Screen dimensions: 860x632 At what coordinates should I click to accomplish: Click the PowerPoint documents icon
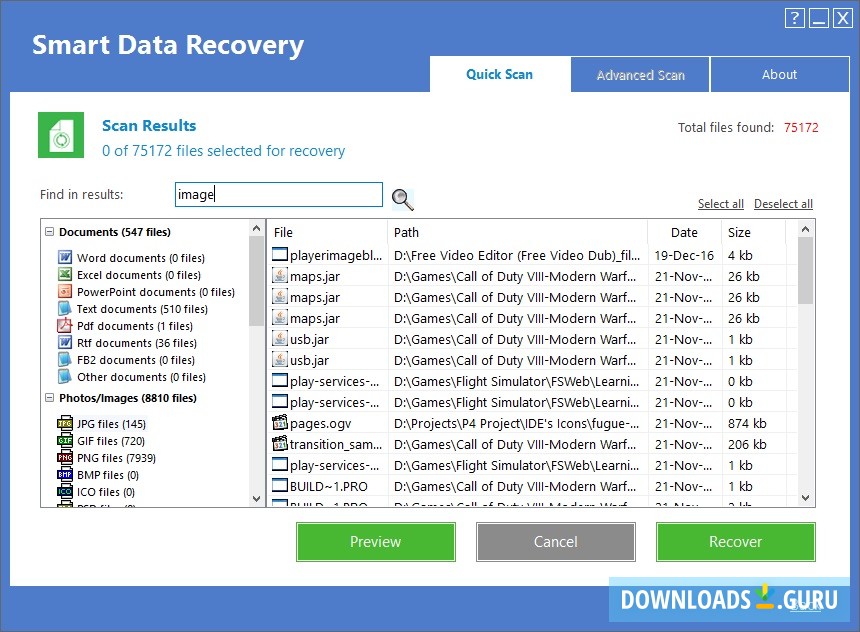65,291
